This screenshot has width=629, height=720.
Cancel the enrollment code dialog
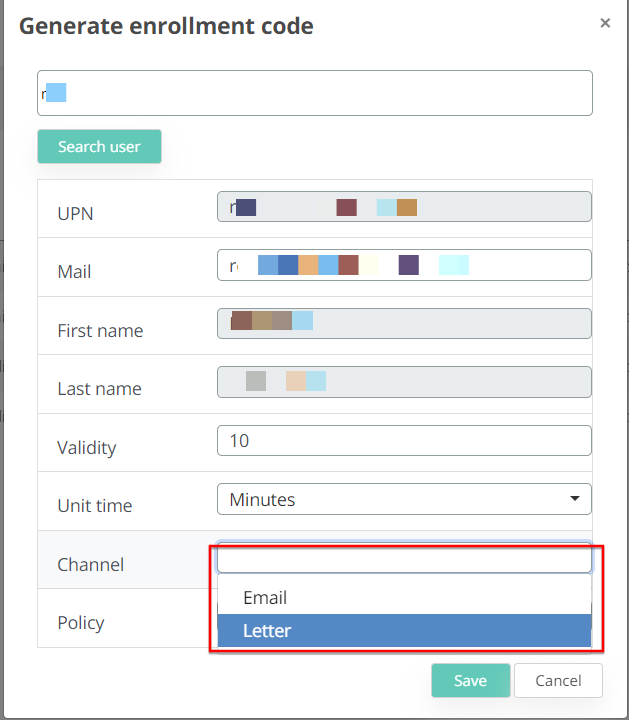pyautogui.click(x=558, y=681)
